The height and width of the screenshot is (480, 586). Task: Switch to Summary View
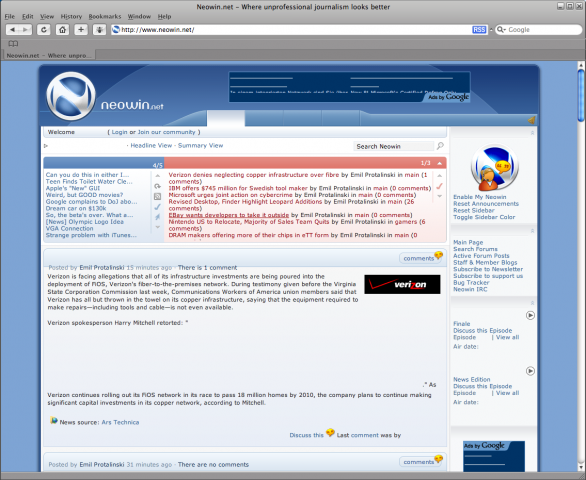coord(200,145)
